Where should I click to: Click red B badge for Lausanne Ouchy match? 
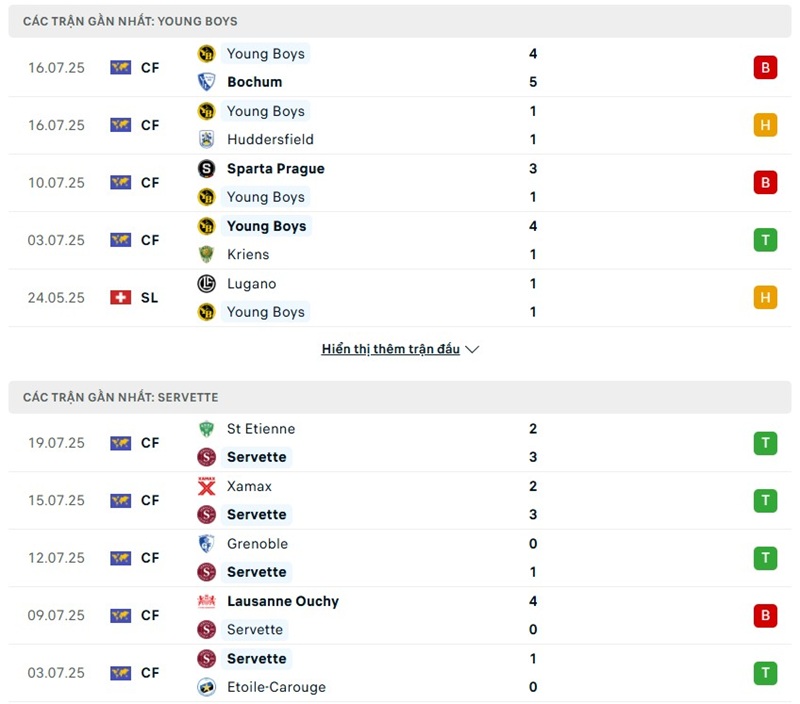[x=765, y=615]
